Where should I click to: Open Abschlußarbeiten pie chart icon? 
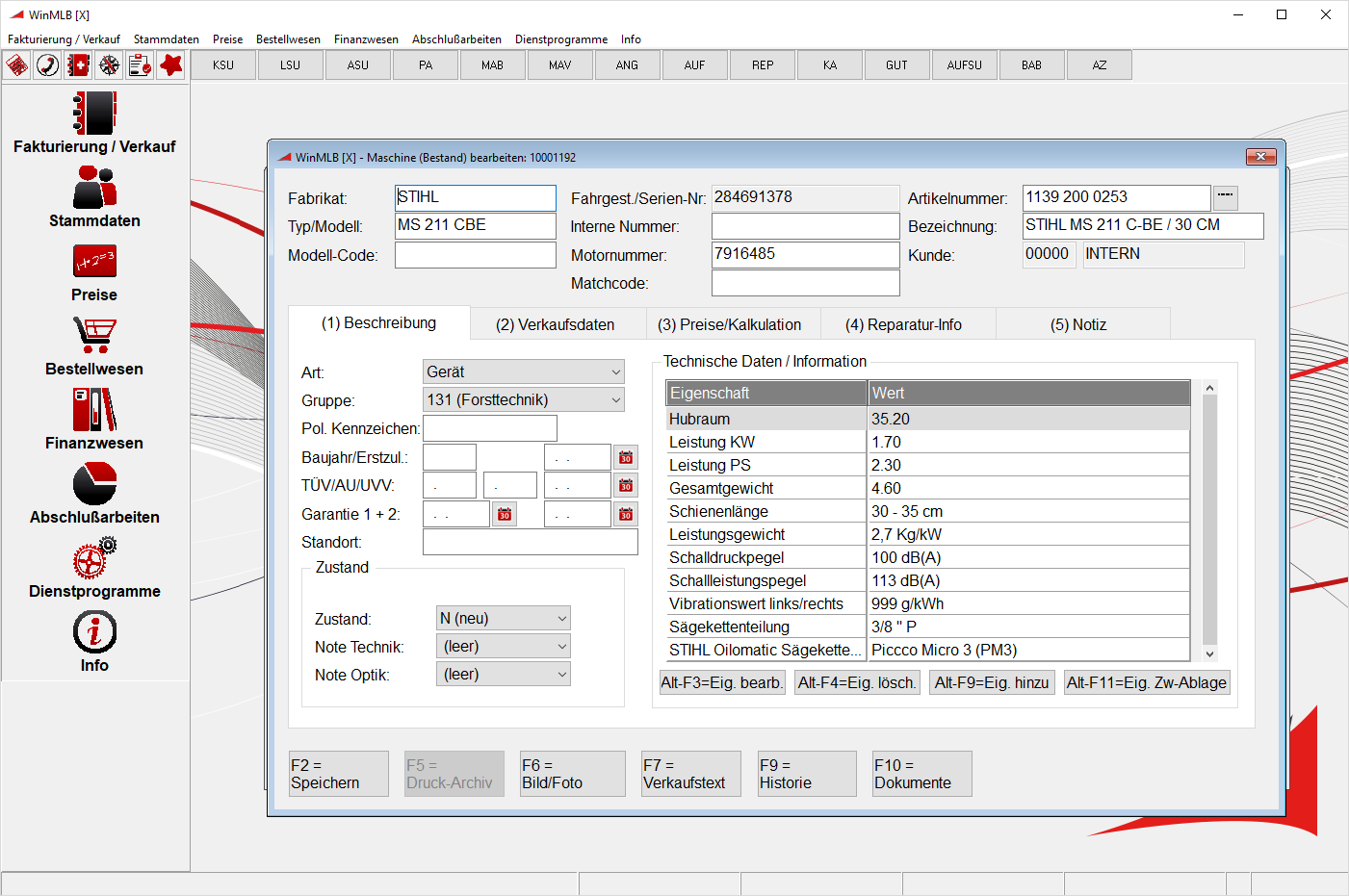pos(94,484)
